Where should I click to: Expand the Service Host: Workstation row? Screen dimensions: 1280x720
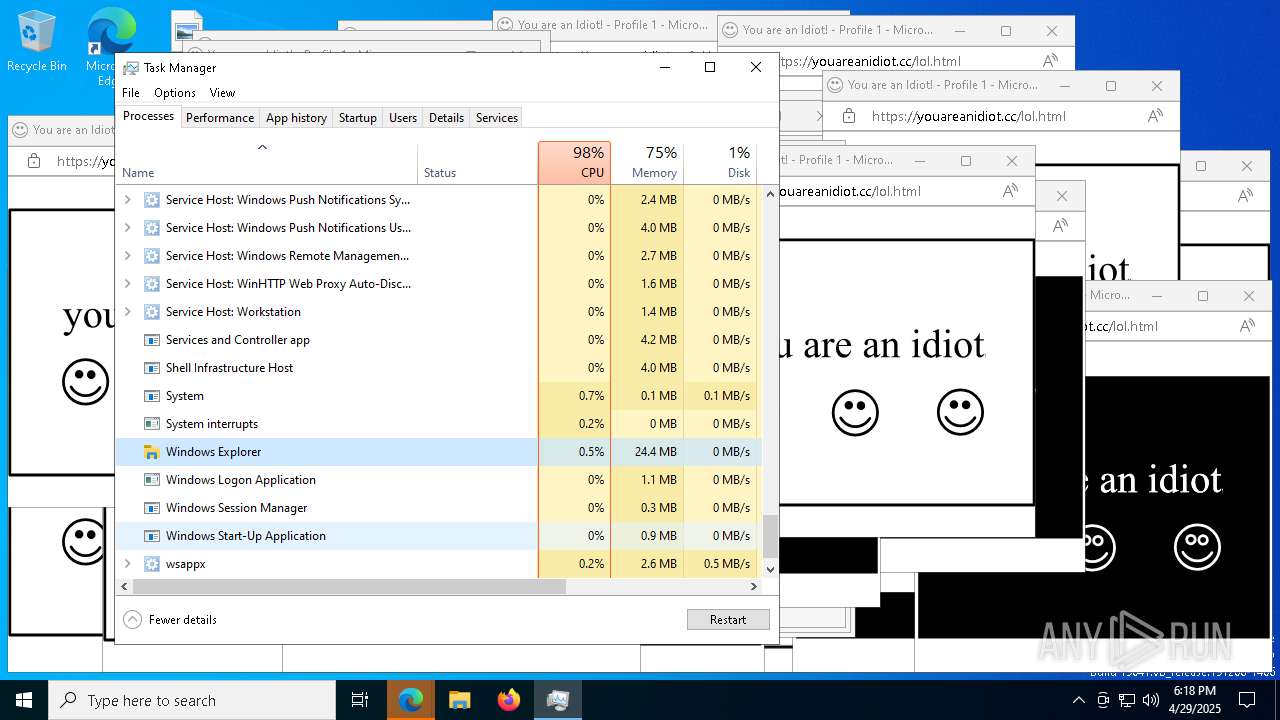(127, 312)
